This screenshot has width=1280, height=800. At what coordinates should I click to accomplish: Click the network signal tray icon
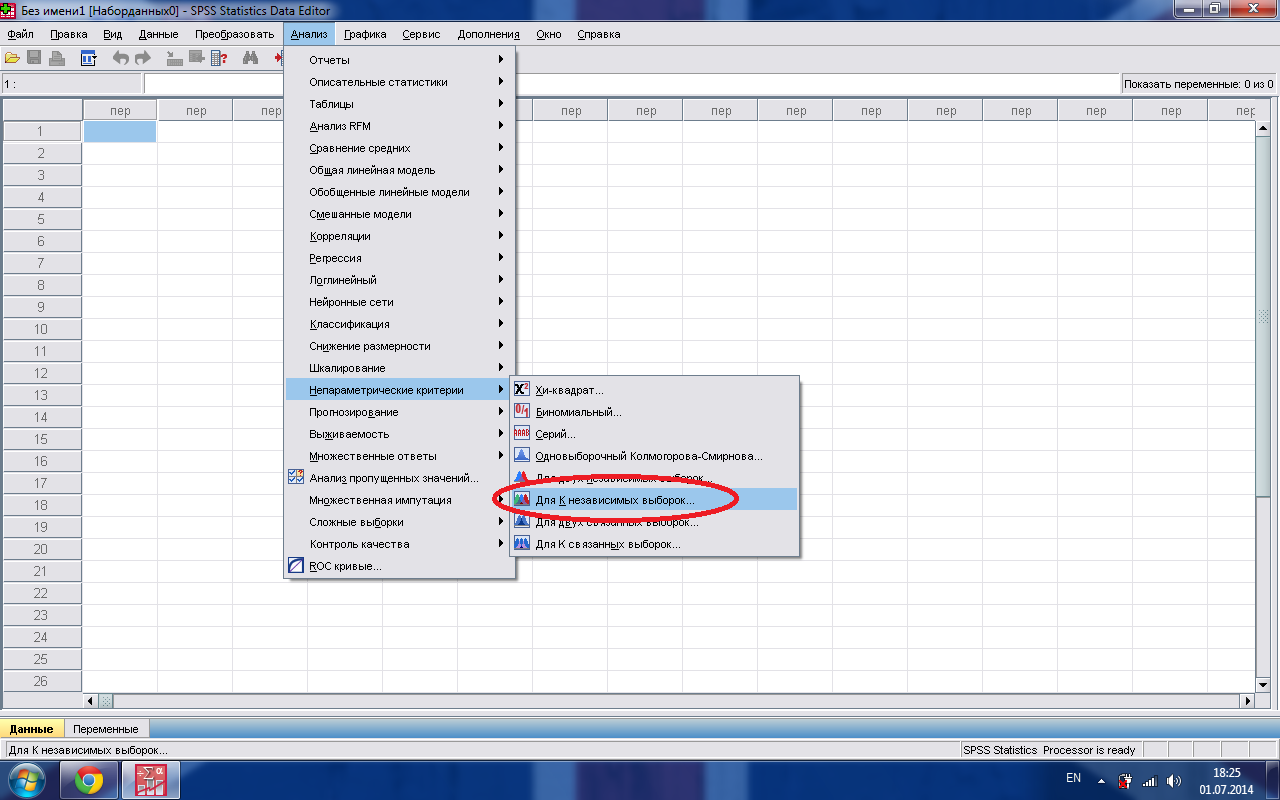1150,781
